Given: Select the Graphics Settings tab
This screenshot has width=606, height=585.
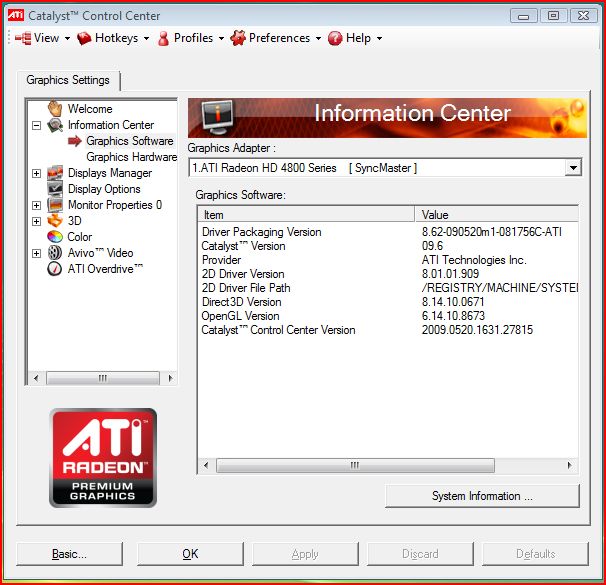Looking at the screenshot, I should pos(68,80).
